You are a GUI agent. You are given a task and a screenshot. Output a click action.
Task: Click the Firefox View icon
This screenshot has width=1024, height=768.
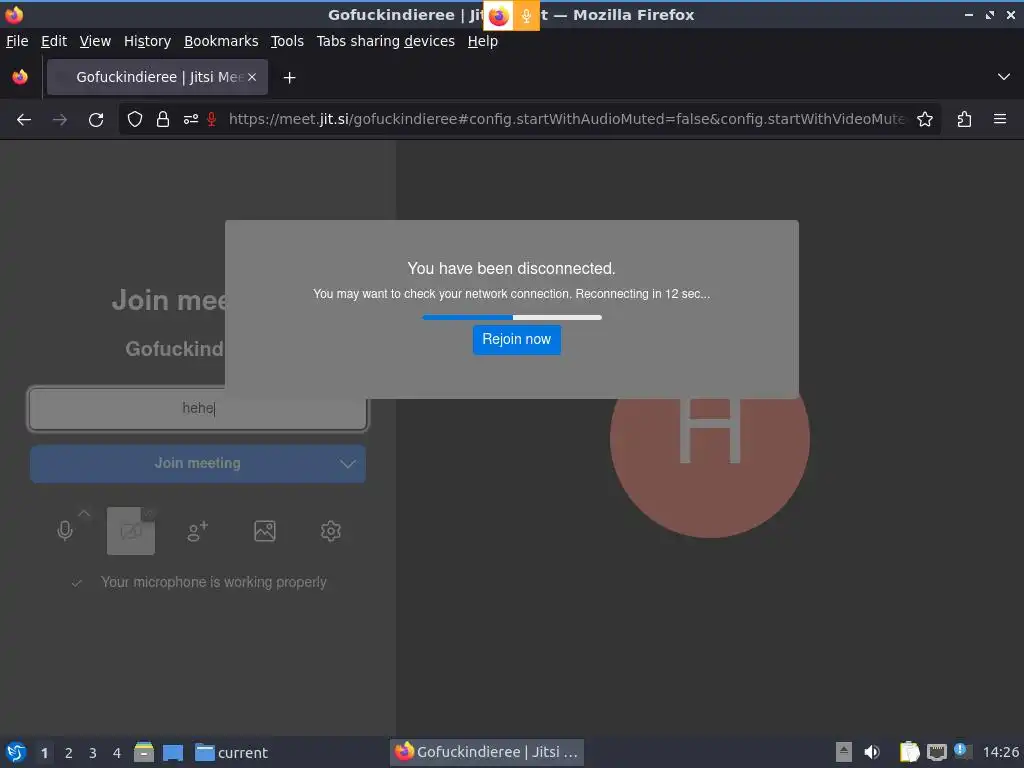pyautogui.click(x=20, y=77)
